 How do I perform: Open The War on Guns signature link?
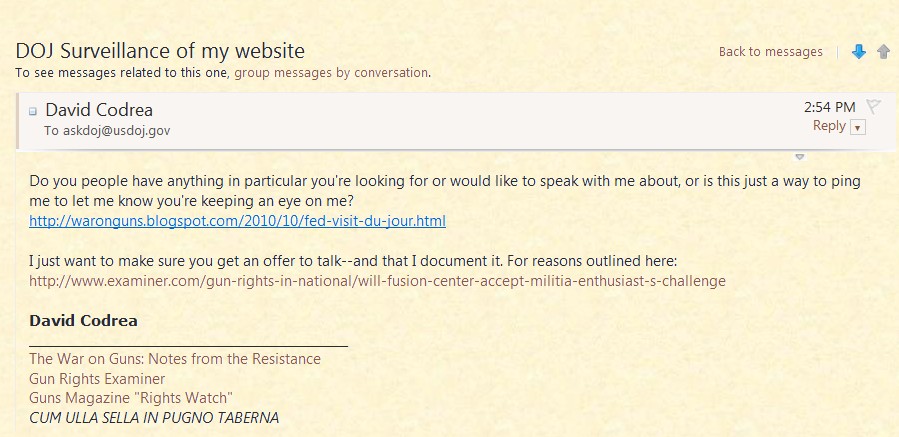[175, 358]
